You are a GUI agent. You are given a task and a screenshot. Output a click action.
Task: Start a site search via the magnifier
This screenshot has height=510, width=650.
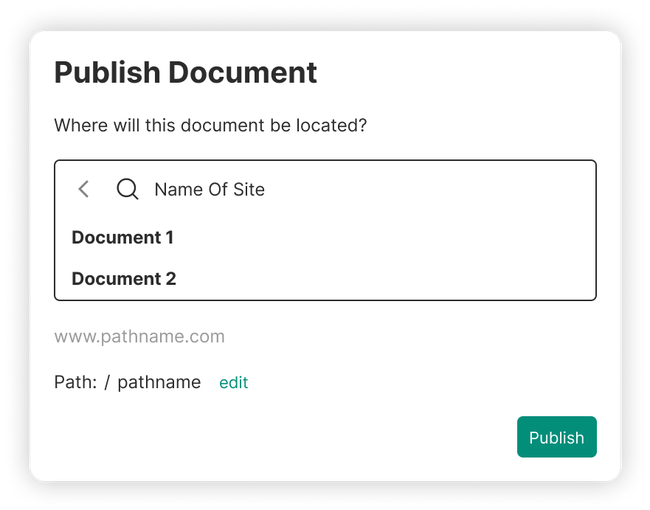[127, 189]
